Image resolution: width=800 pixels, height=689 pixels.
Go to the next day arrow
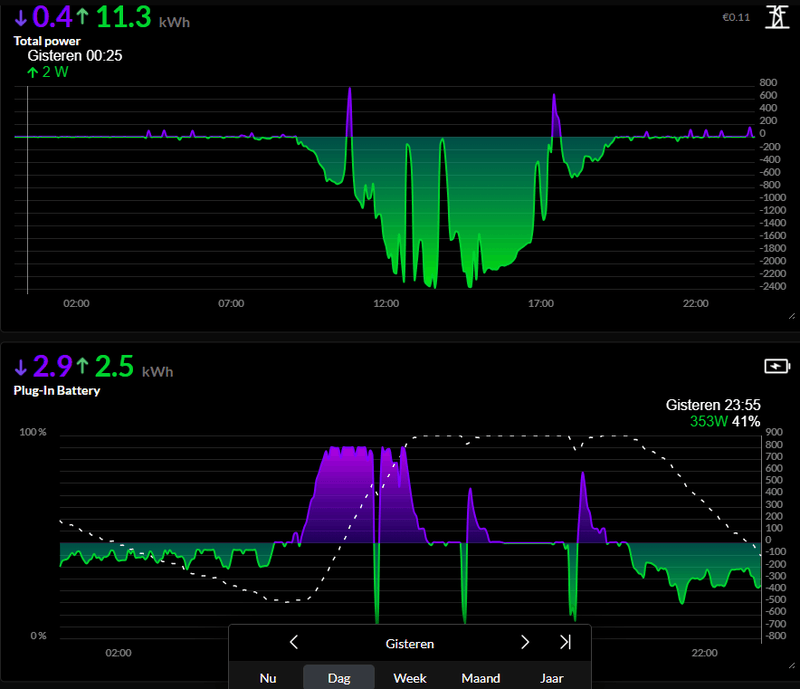point(525,642)
